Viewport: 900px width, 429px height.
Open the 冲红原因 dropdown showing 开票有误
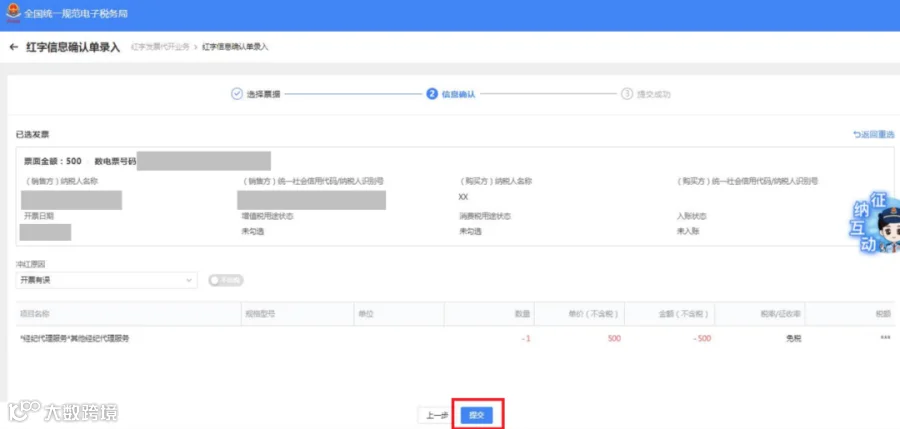[x=107, y=280]
